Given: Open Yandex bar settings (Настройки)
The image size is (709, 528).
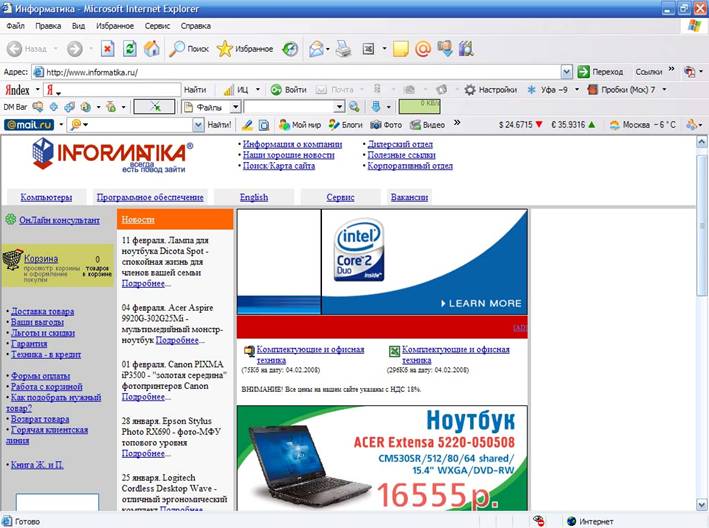Looking at the screenshot, I should point(490,90).
